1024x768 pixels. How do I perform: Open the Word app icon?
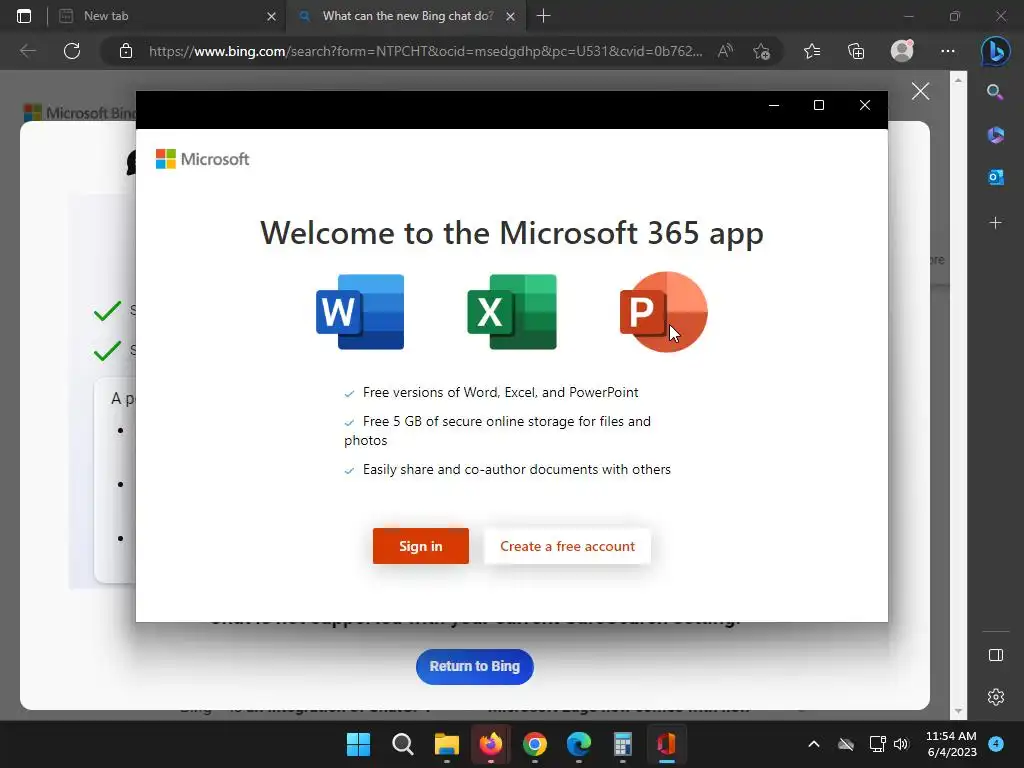360,312
